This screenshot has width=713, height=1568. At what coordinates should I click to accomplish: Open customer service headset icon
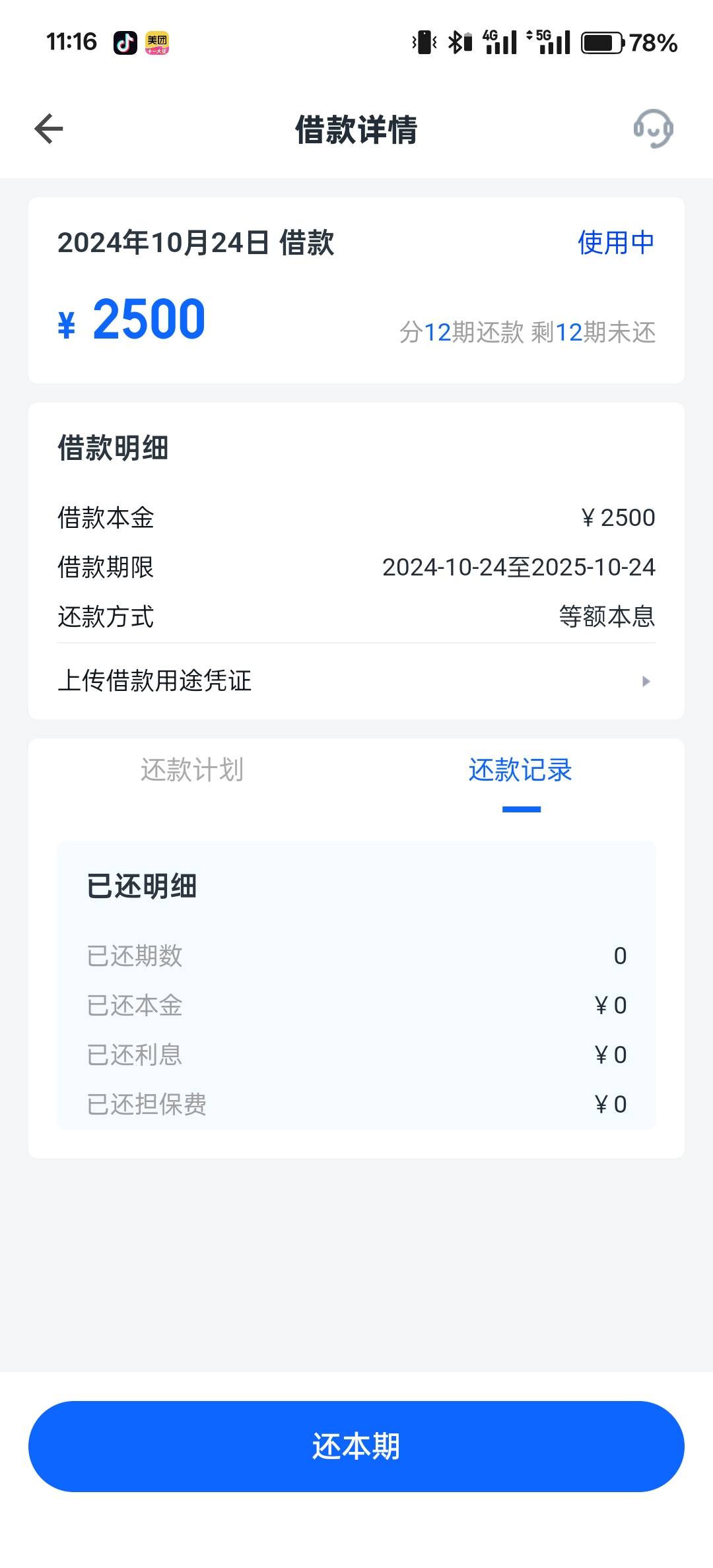pyautogui.click(x=653, y=129)
